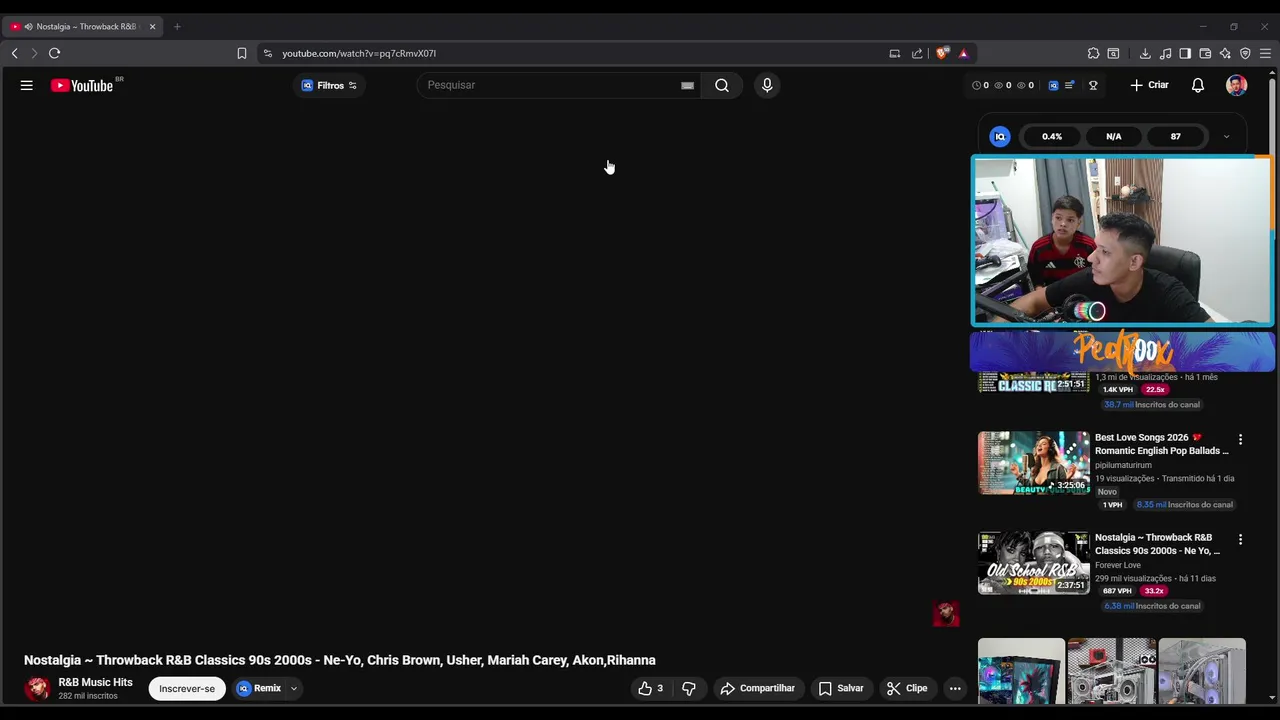The width and height of the screenshot is (1280, 720).
Task: Click Inscrever-se to subscribe
Action: click(x=187, y=689)
